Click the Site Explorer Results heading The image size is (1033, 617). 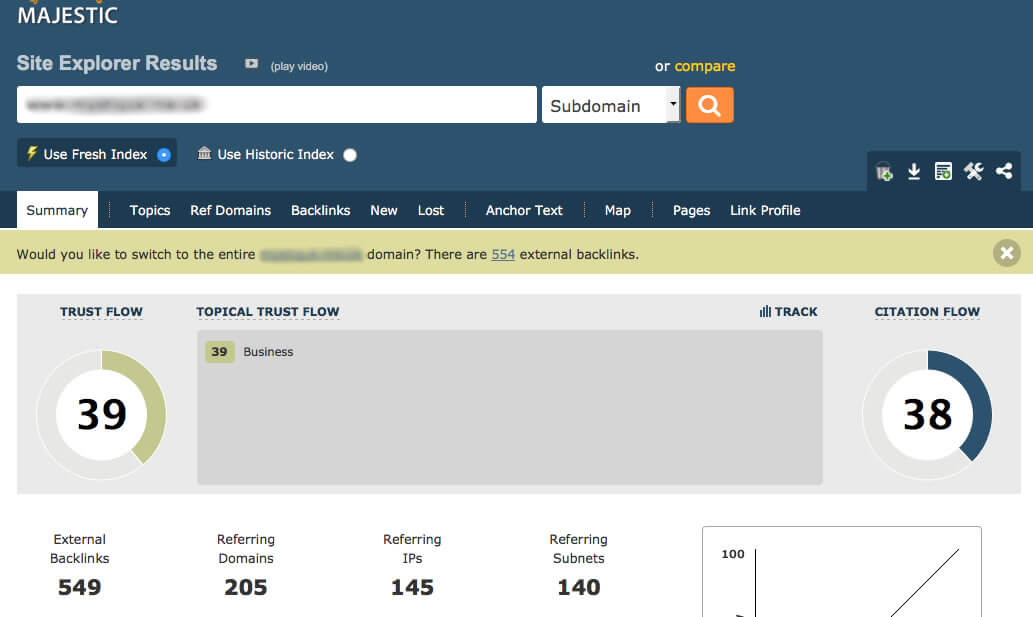pos(117,63)
